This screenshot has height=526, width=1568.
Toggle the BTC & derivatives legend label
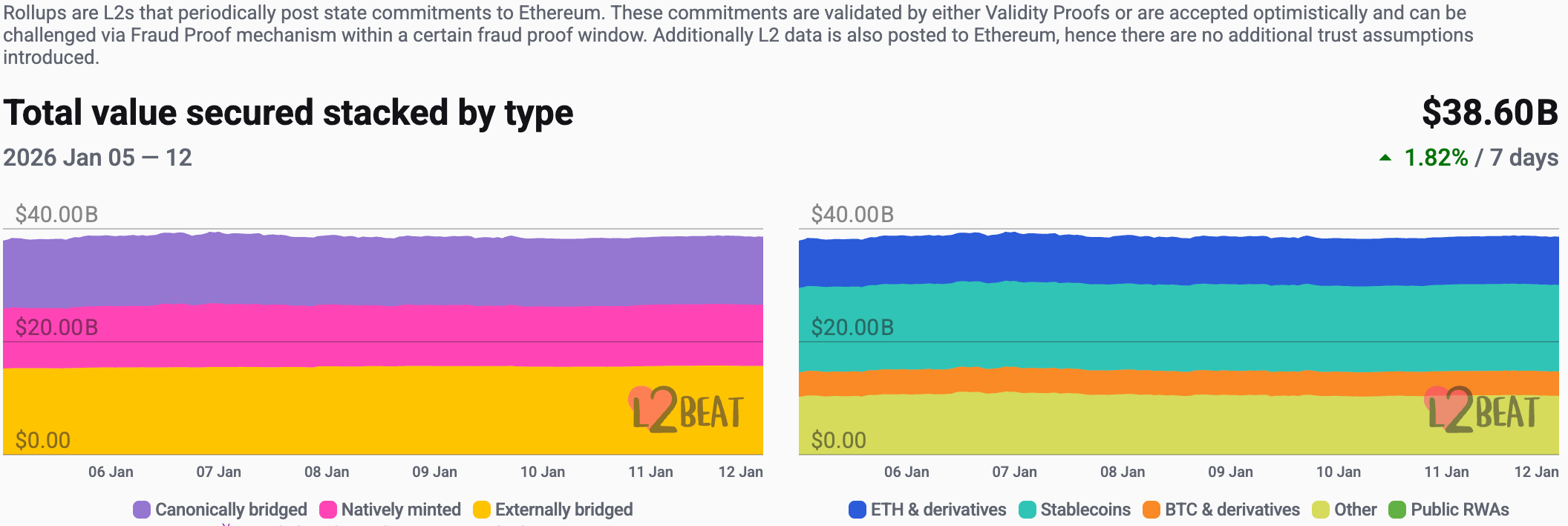pos(1232,510)
